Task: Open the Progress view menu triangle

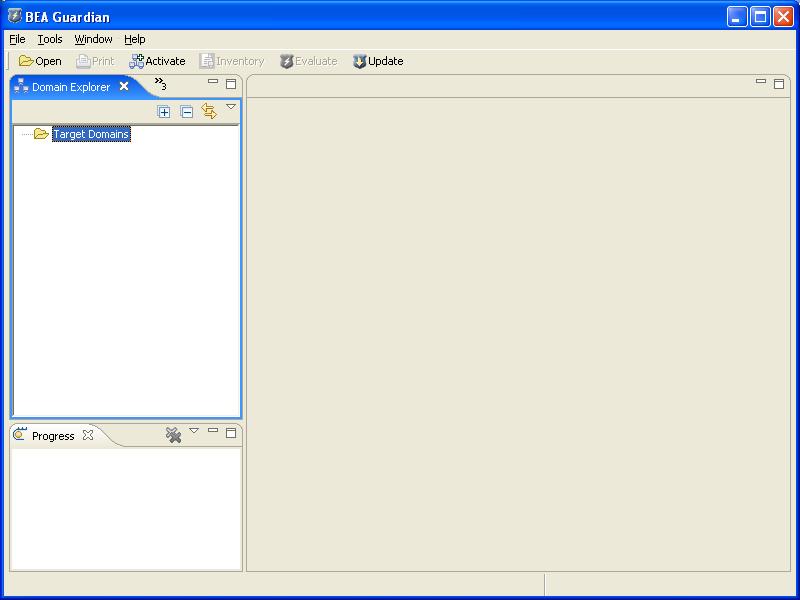Action: (194, 431)
